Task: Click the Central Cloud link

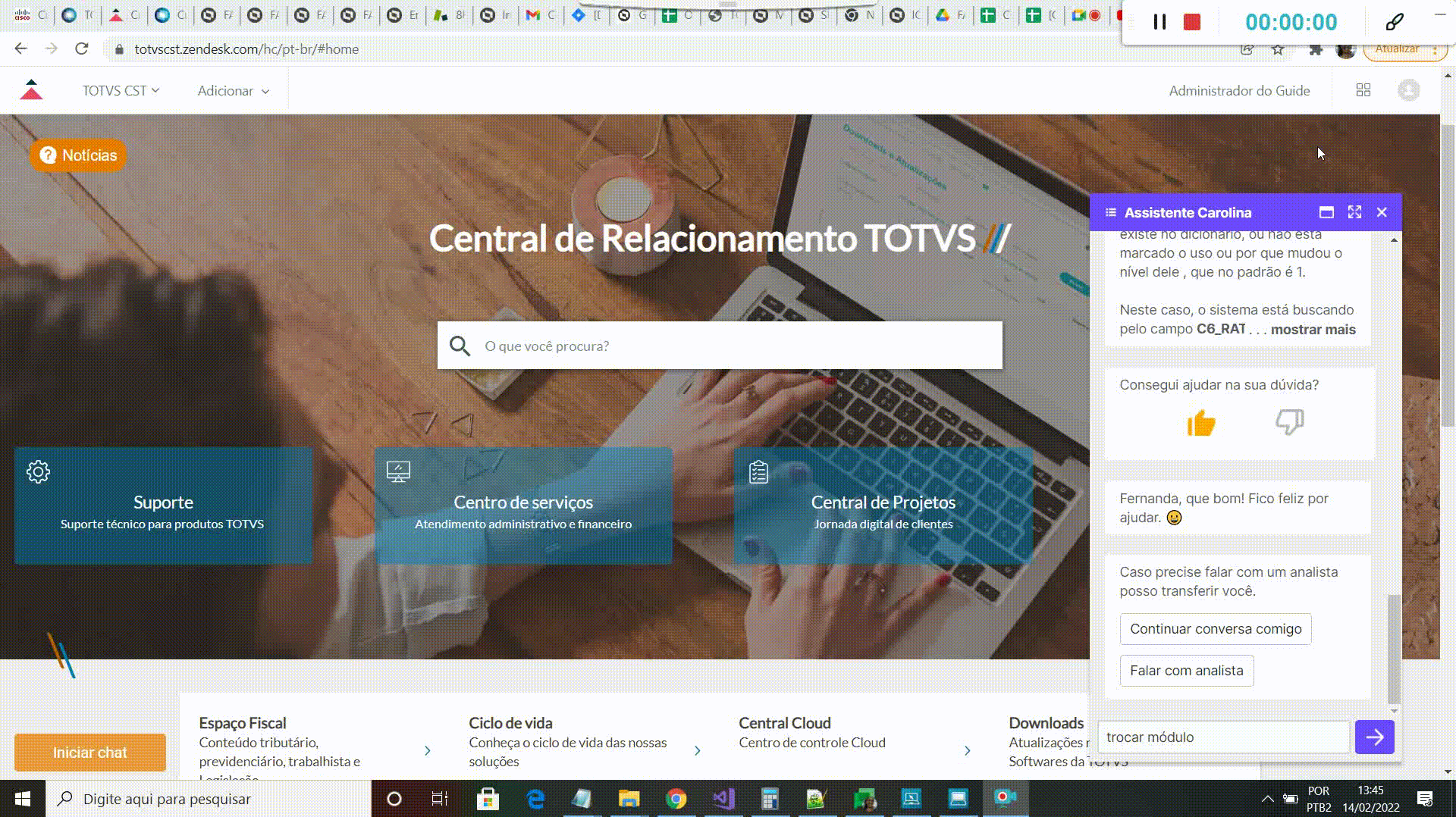Action: [x=785, y=723]
